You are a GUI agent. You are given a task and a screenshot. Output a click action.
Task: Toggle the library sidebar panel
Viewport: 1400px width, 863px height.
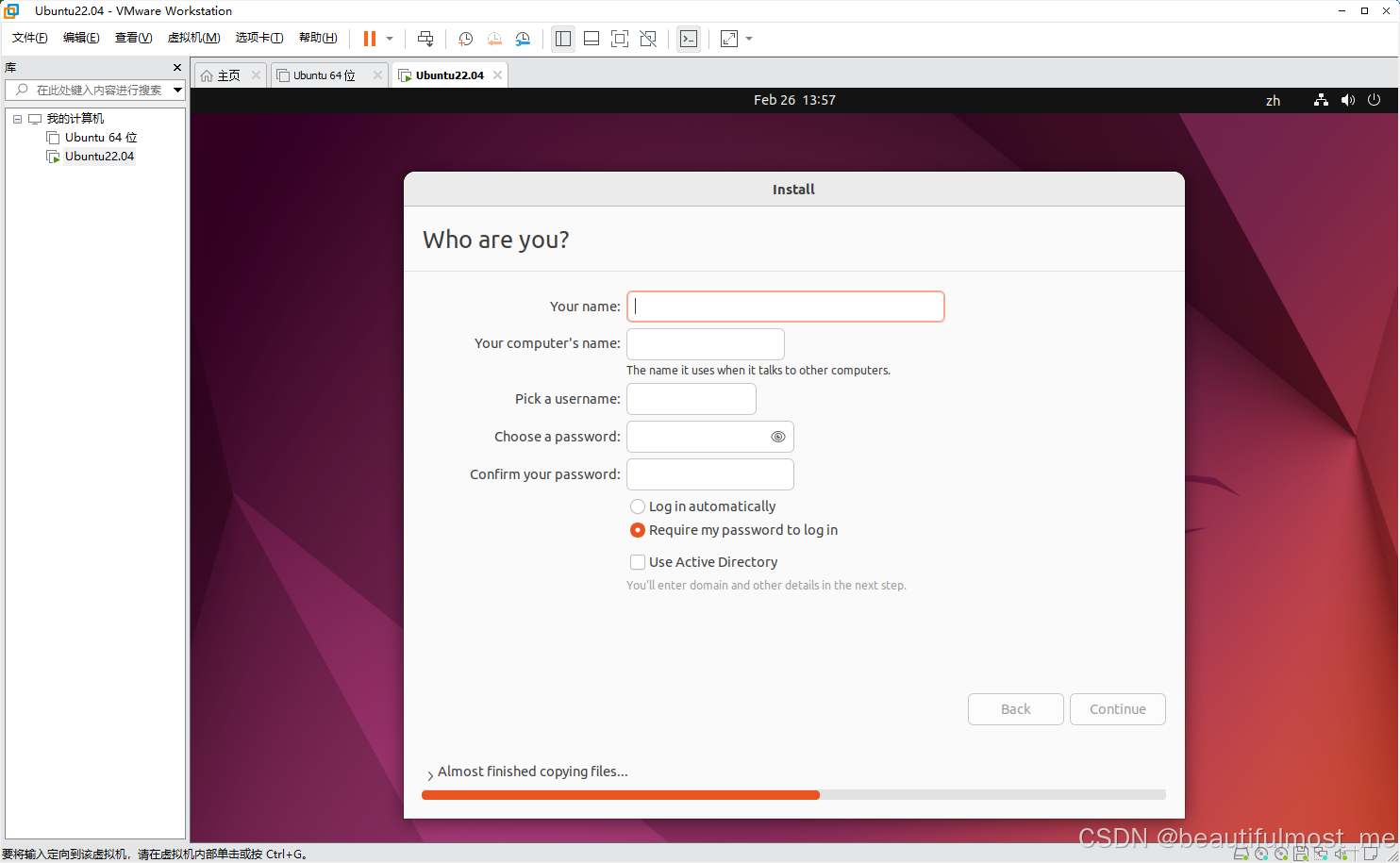(563, 39)
